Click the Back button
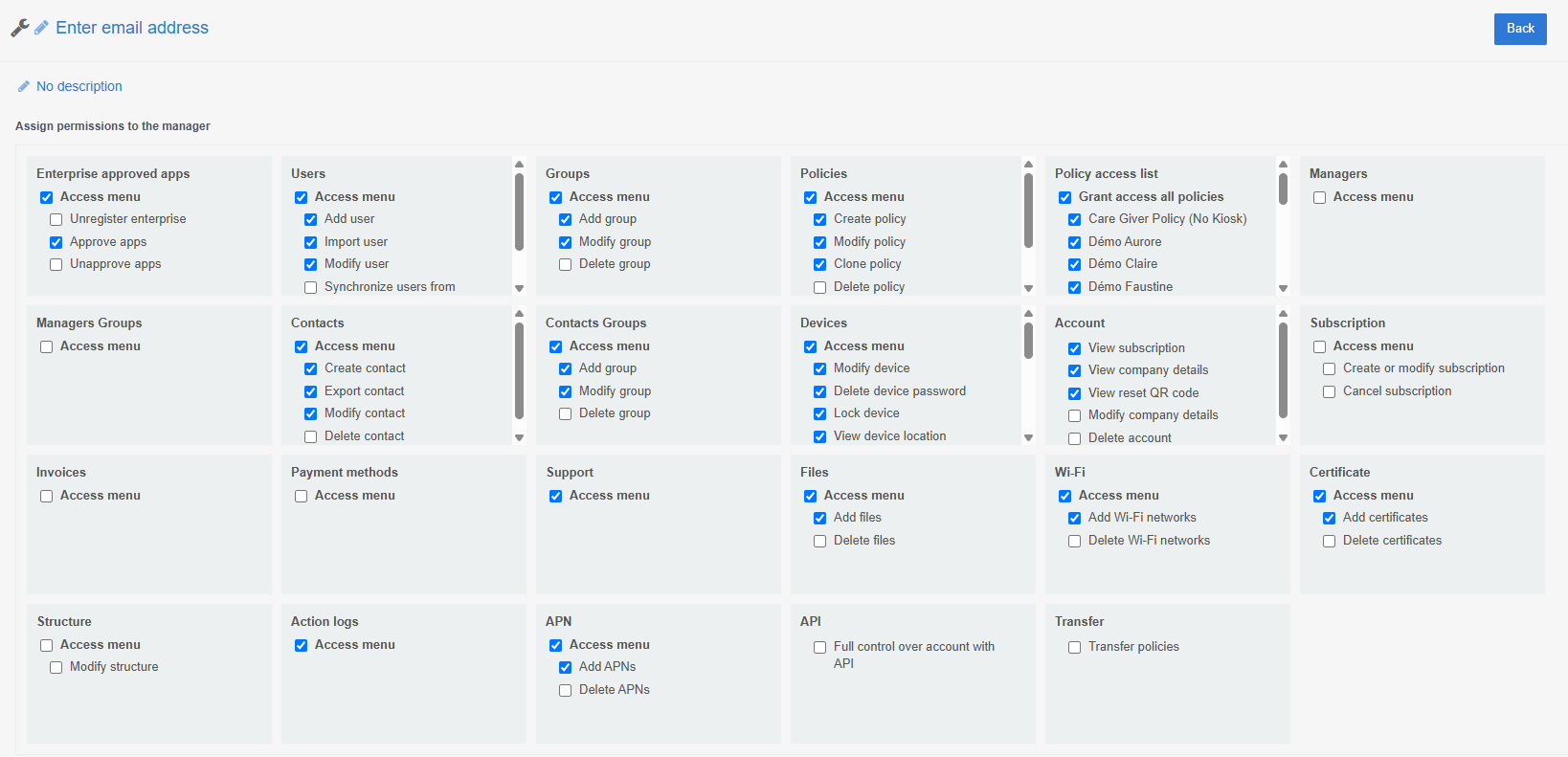 tap(1520, 29)
